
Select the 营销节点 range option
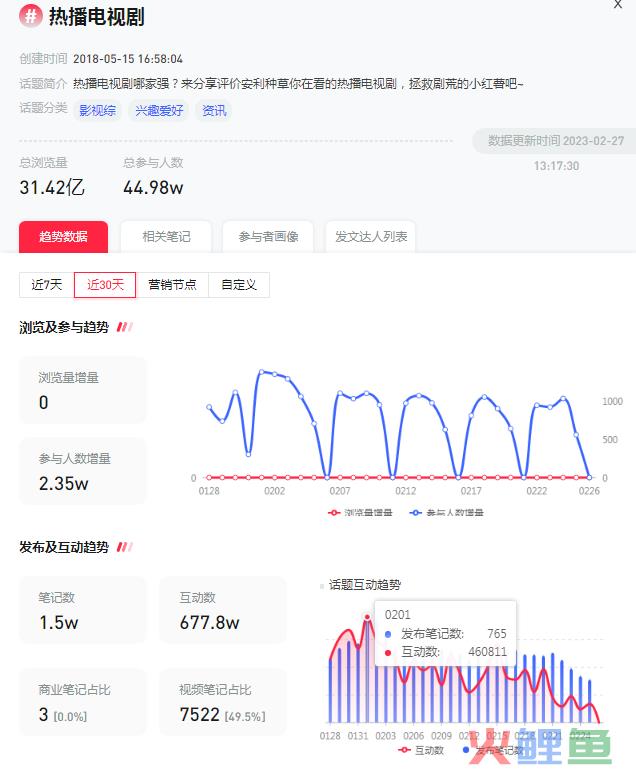point(172,285)
